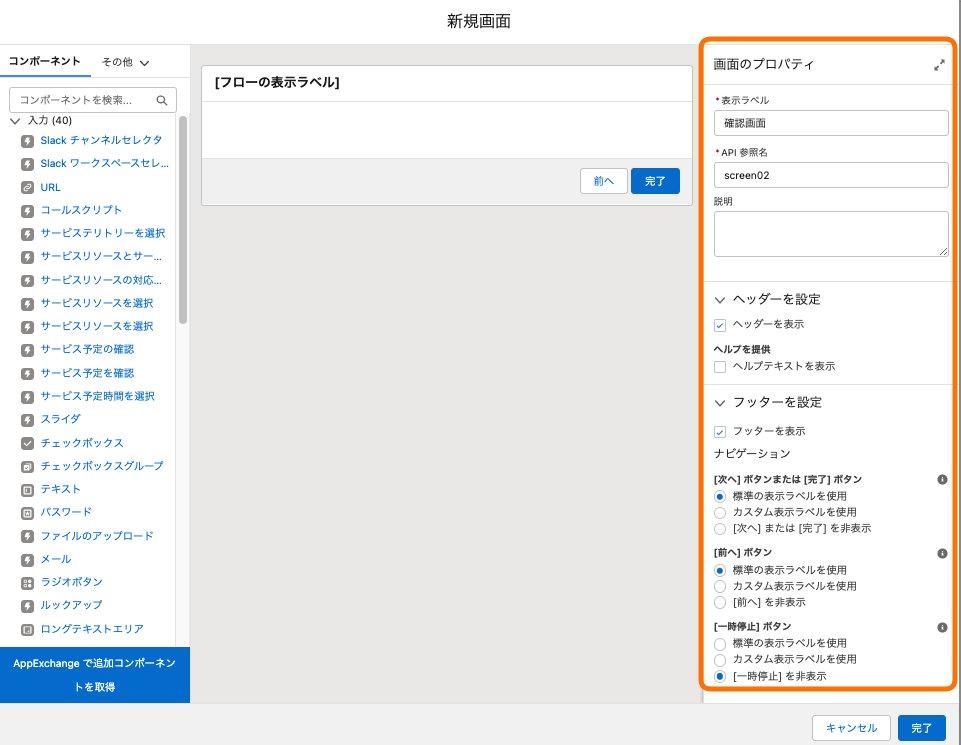Click the Slack チャンネルセレクタ component icon

27,141
